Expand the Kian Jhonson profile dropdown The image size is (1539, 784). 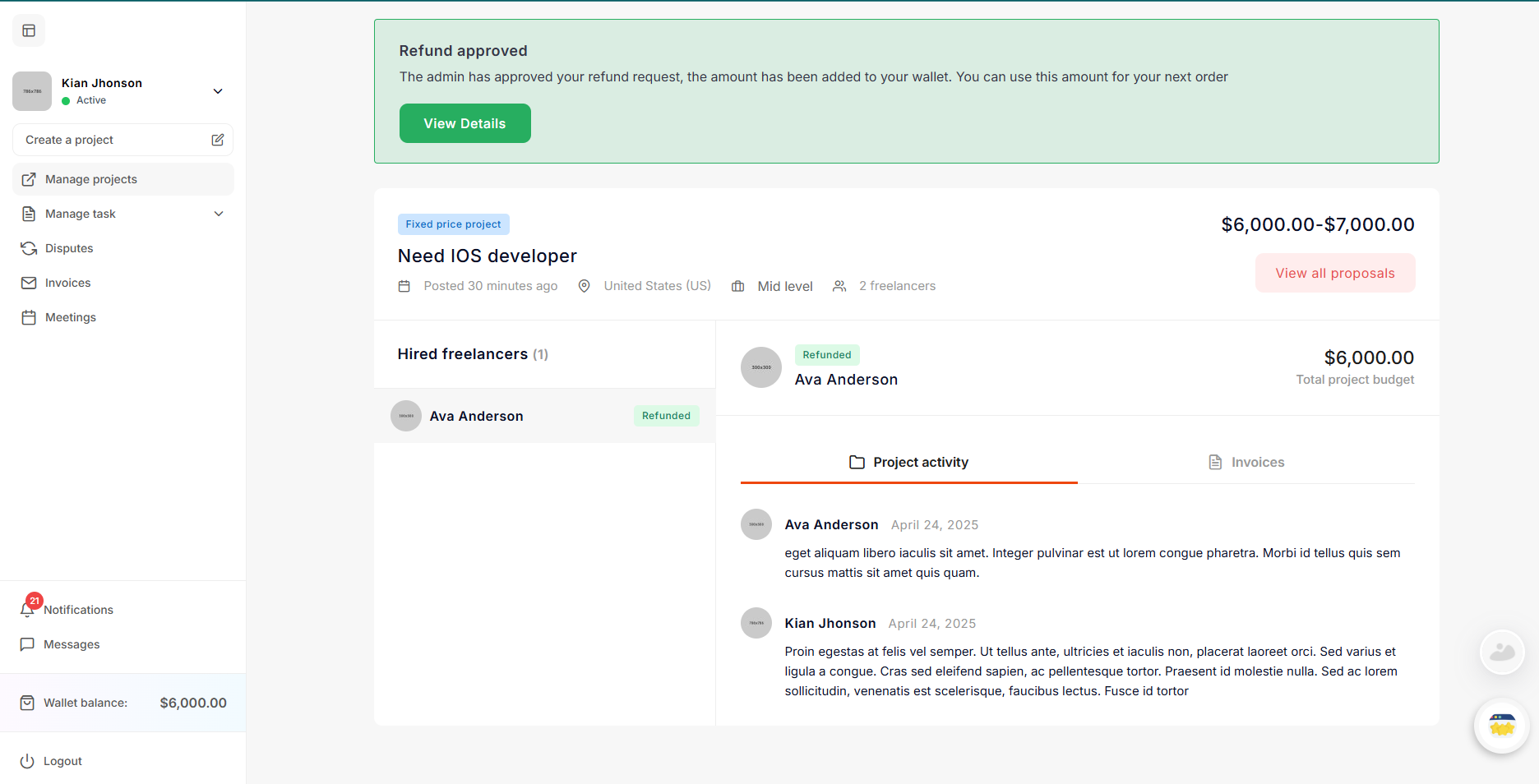[x=218, y=91]
